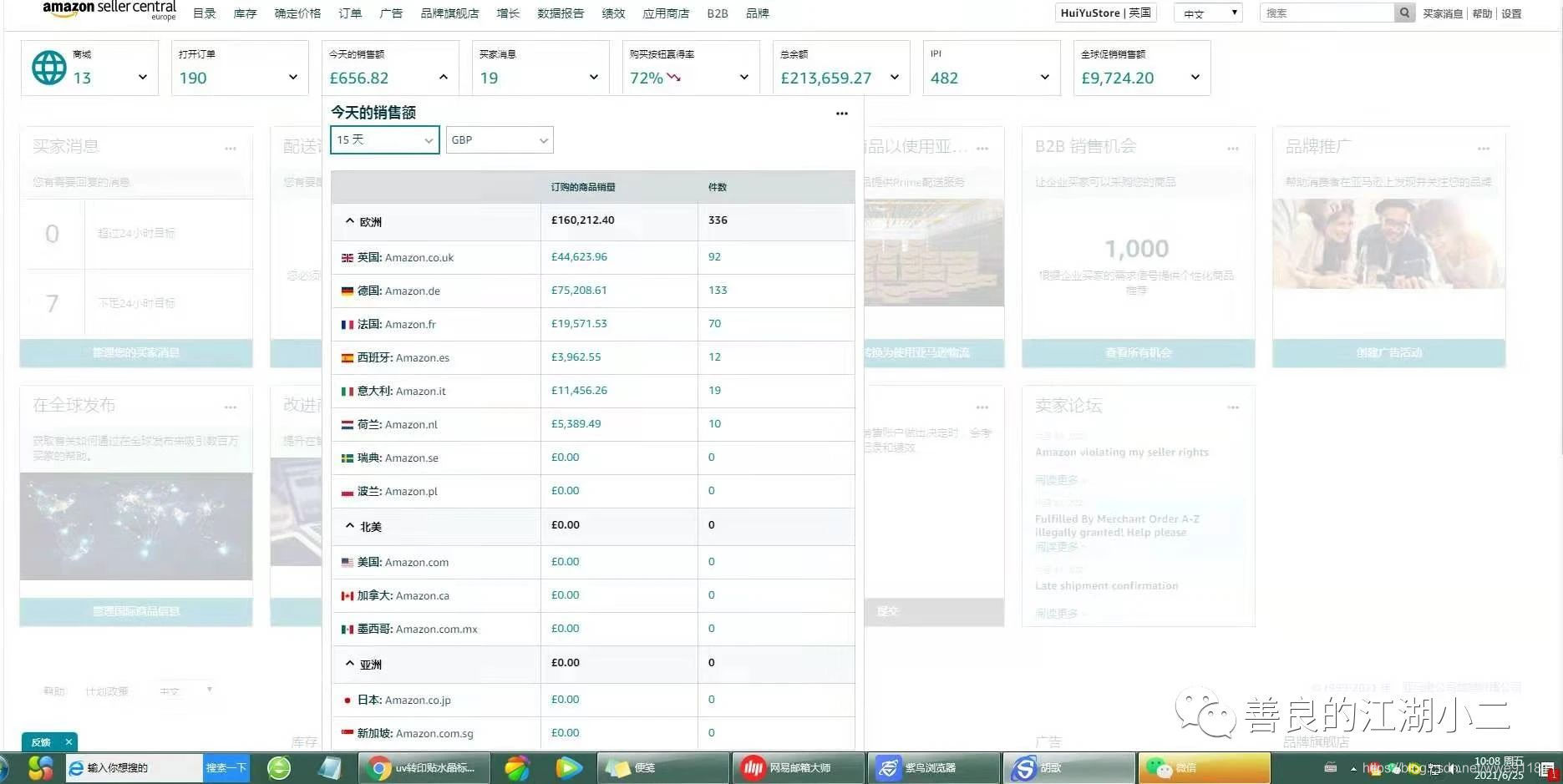Screen dimensions: 1563x784
Task: Expand the IPI 482 card
Action: click(x=1045, y=78)
